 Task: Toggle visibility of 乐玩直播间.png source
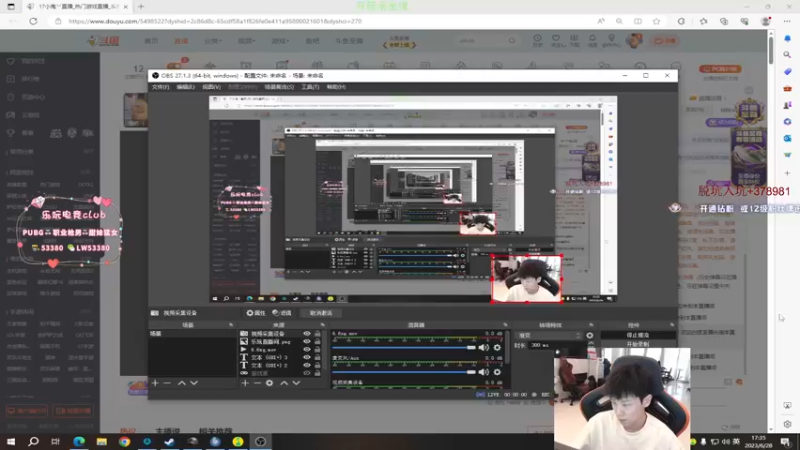coord(307,341)
